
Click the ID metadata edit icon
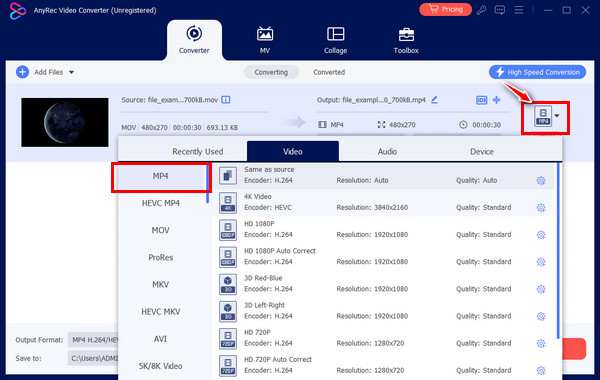pyautogui.click(x=481, y=100)
